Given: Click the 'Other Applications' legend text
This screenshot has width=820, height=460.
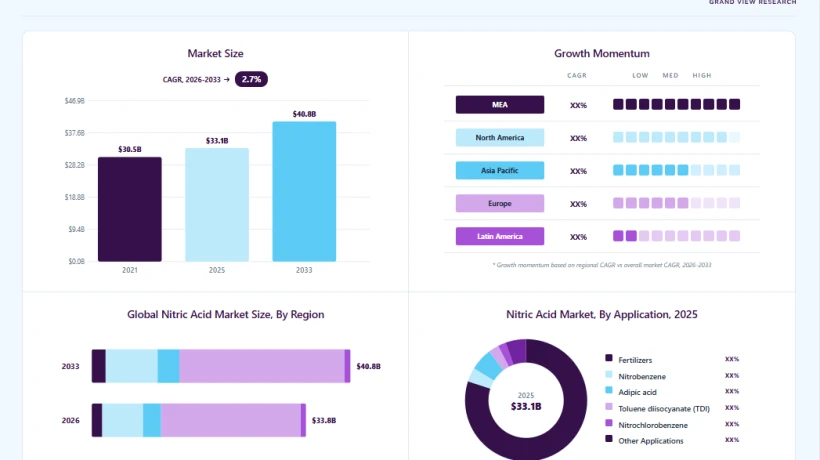Looking at the screenshot, I should click(651, 441).
